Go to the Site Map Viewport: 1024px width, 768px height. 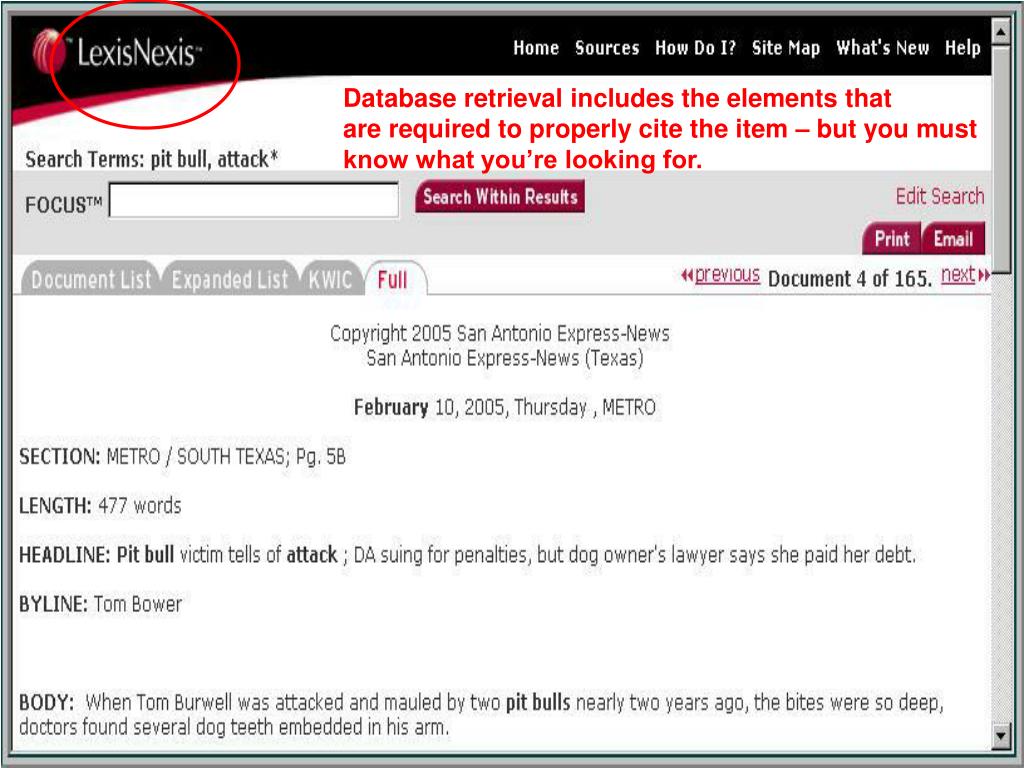(x=786, y=48)
